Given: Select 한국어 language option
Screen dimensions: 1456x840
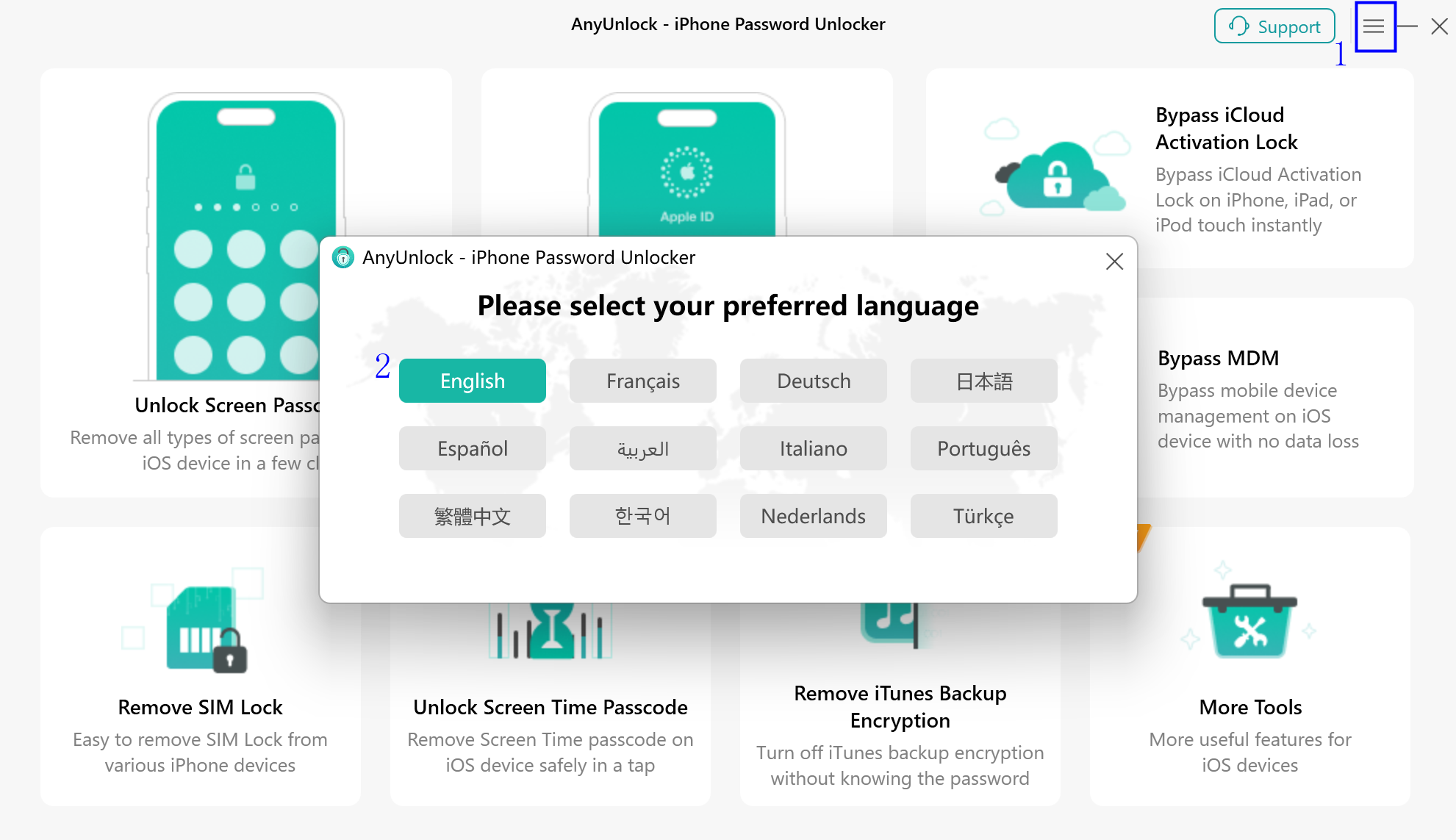Looking at the screenshot, I should tap(643, 516).
